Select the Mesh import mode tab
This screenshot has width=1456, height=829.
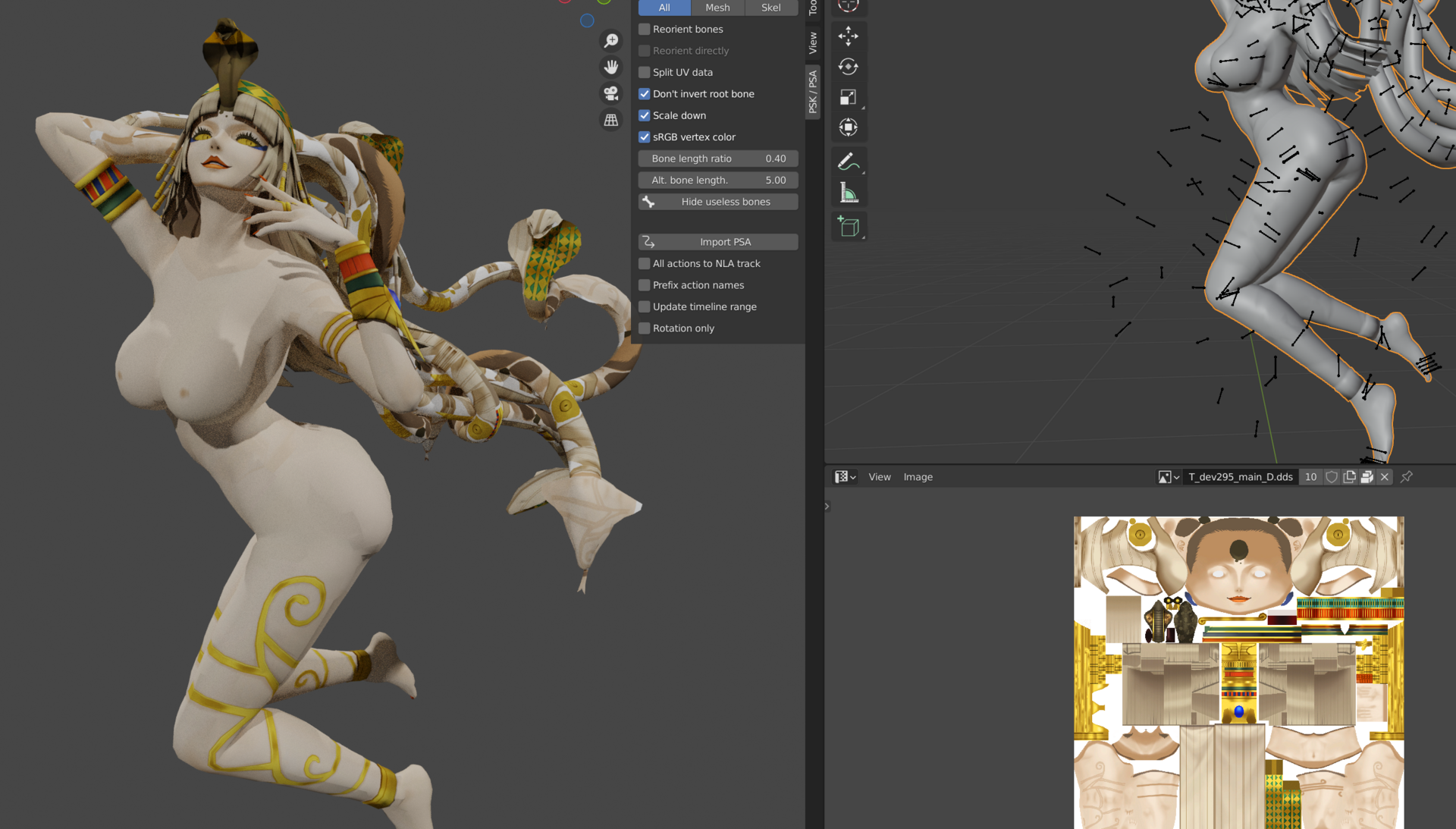717,8
